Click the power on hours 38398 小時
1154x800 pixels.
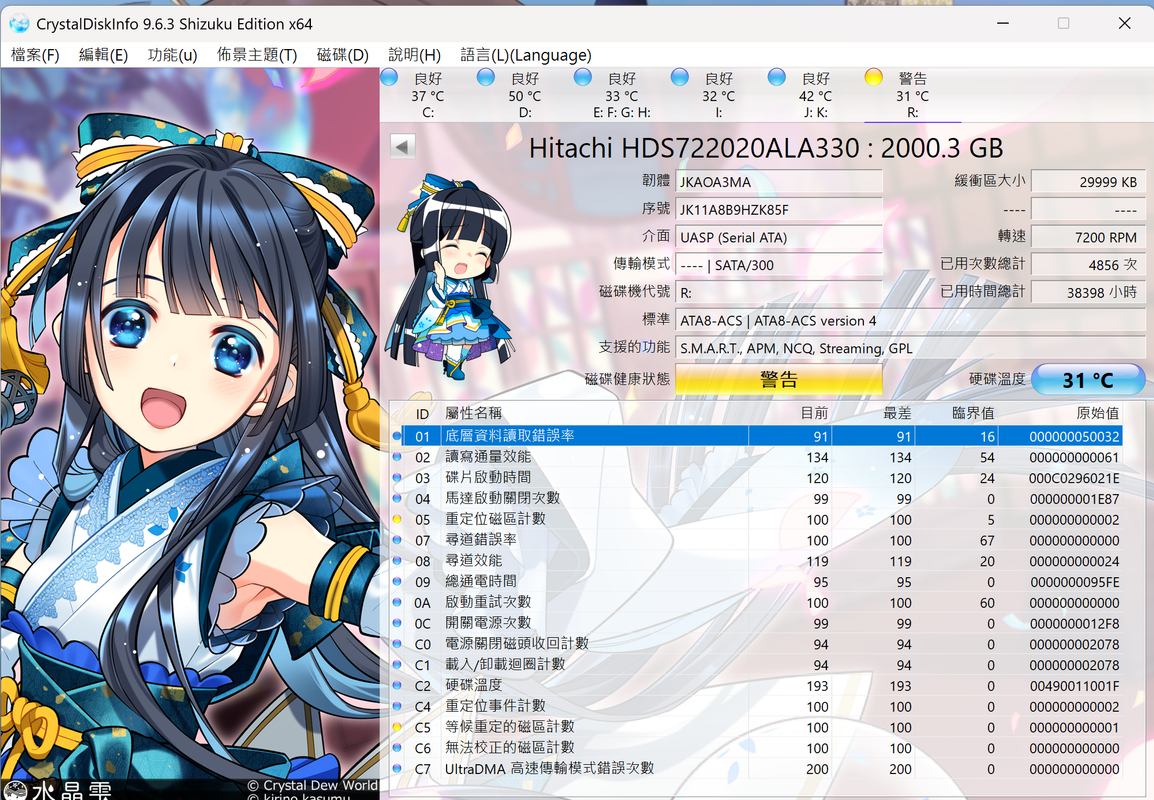[x=1088, y=292]
